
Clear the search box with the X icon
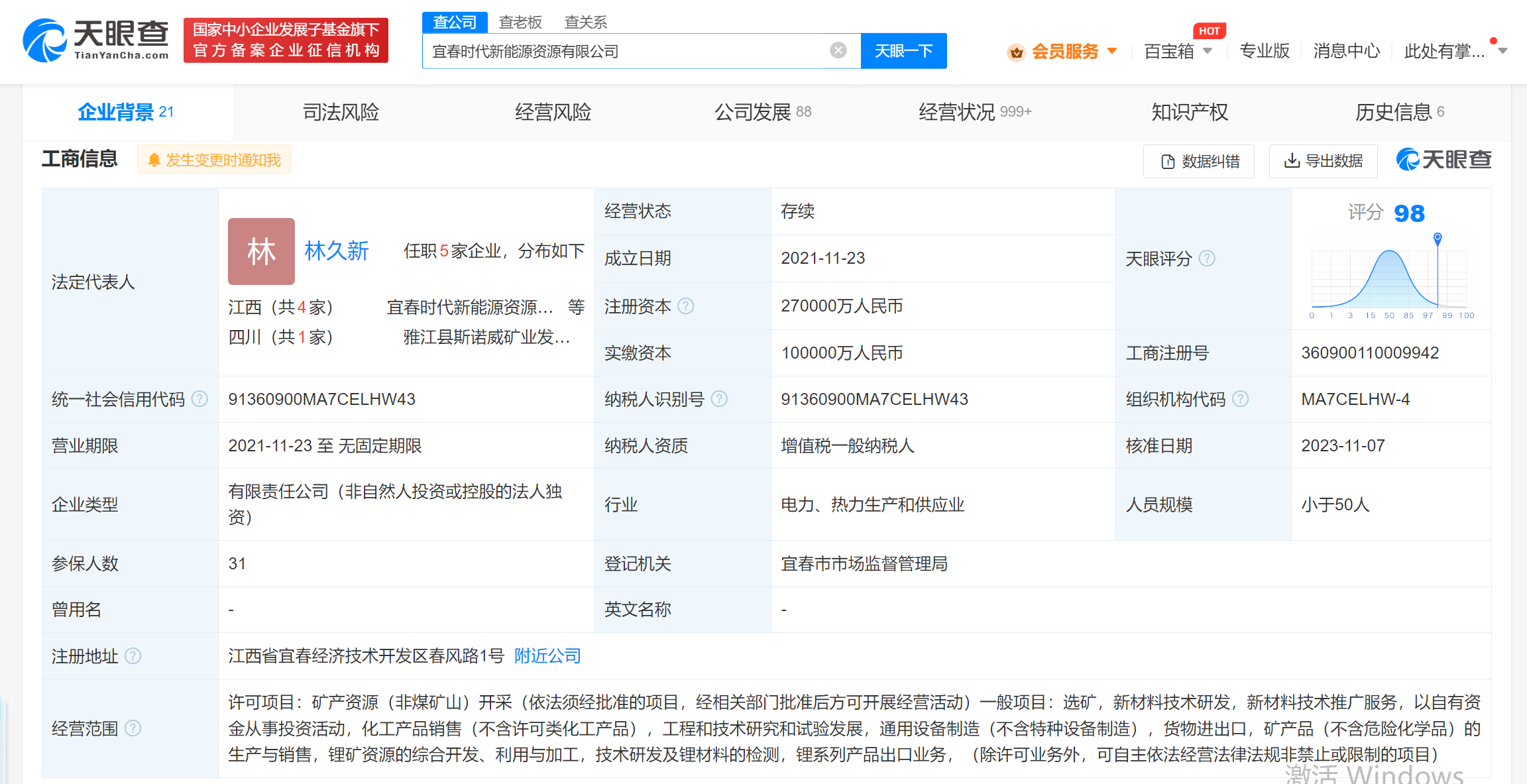coord(839,50)
